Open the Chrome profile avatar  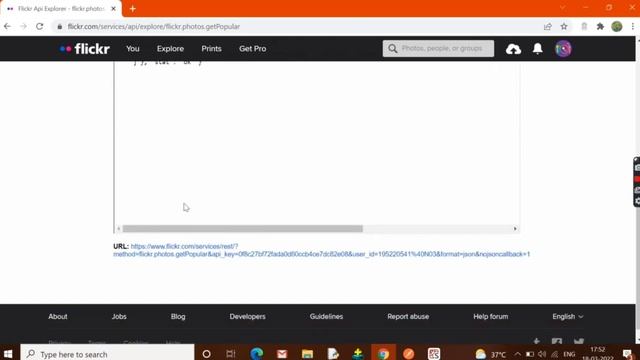point(617,27)
